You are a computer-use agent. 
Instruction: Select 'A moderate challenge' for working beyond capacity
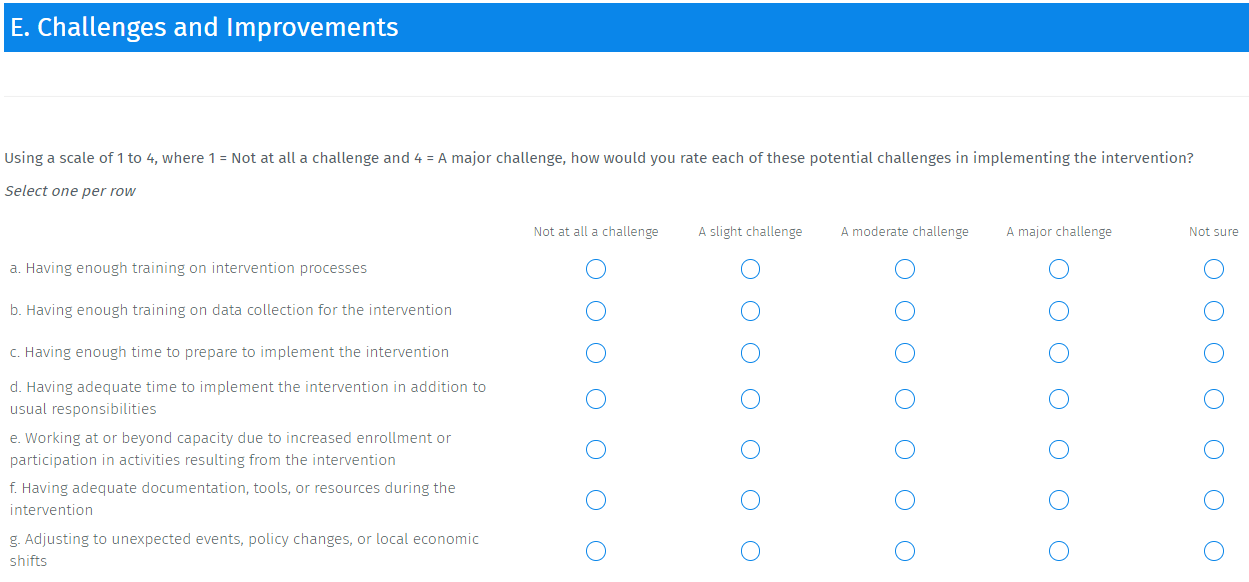pos(905,449)
